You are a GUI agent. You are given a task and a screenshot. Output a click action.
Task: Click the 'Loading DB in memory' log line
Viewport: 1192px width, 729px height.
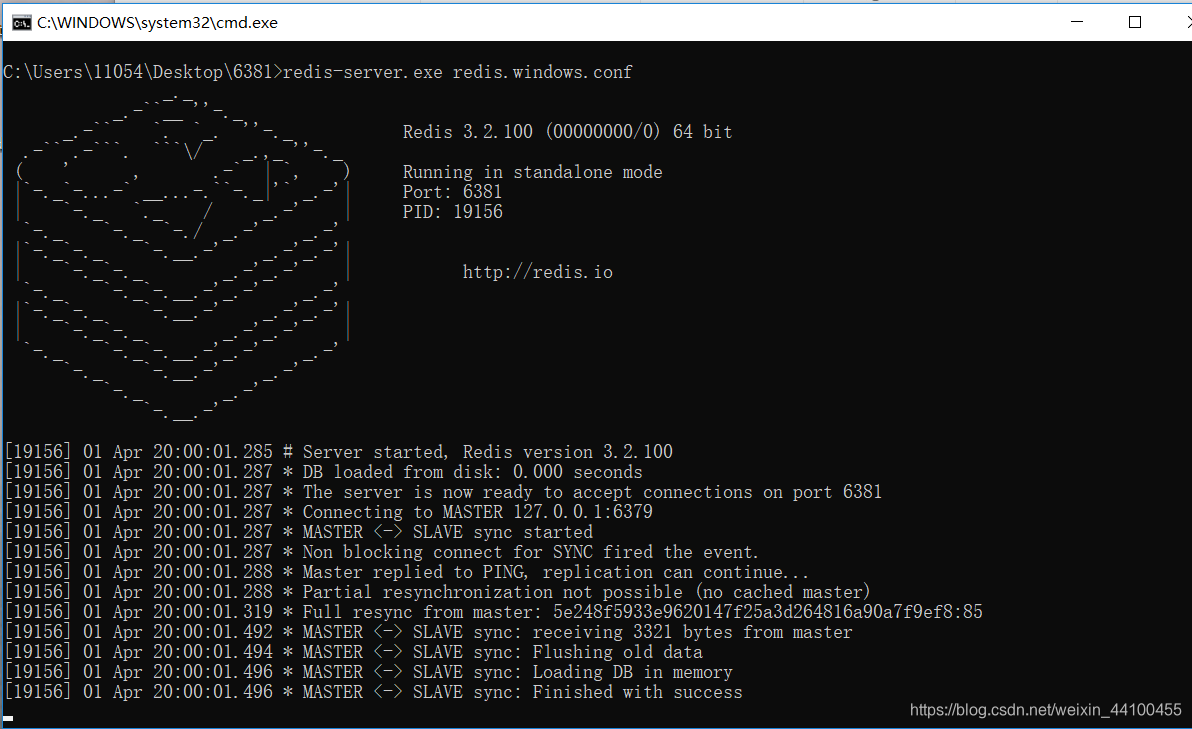369,672
